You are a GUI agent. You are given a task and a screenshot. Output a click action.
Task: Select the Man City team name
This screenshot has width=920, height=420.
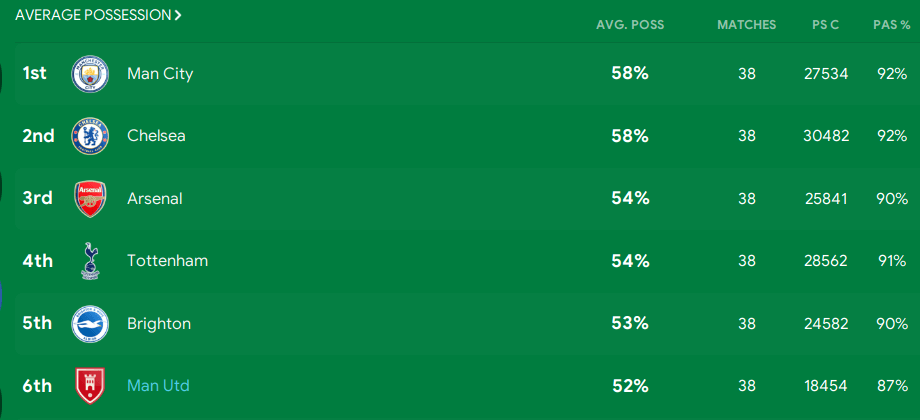[x=160, y=74]
